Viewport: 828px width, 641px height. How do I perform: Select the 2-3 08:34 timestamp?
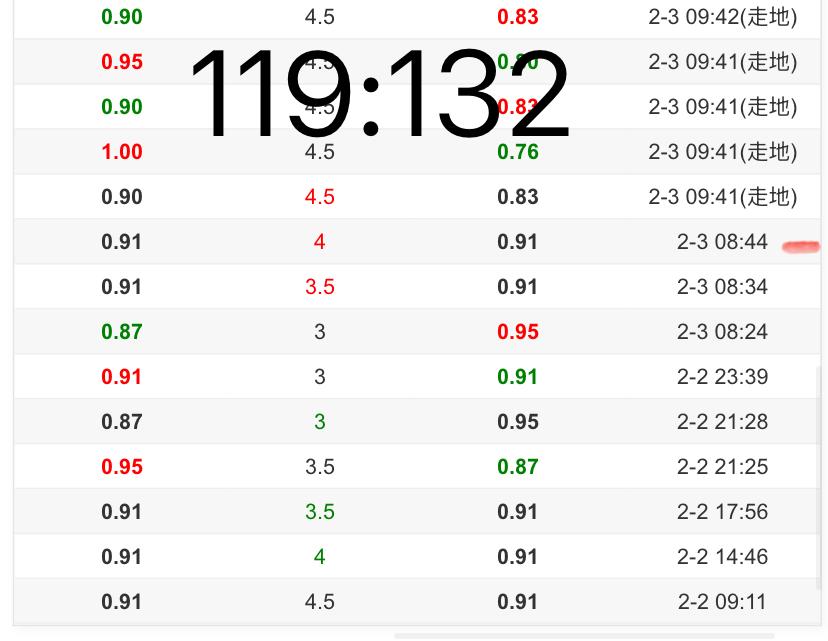click(722, 287)
